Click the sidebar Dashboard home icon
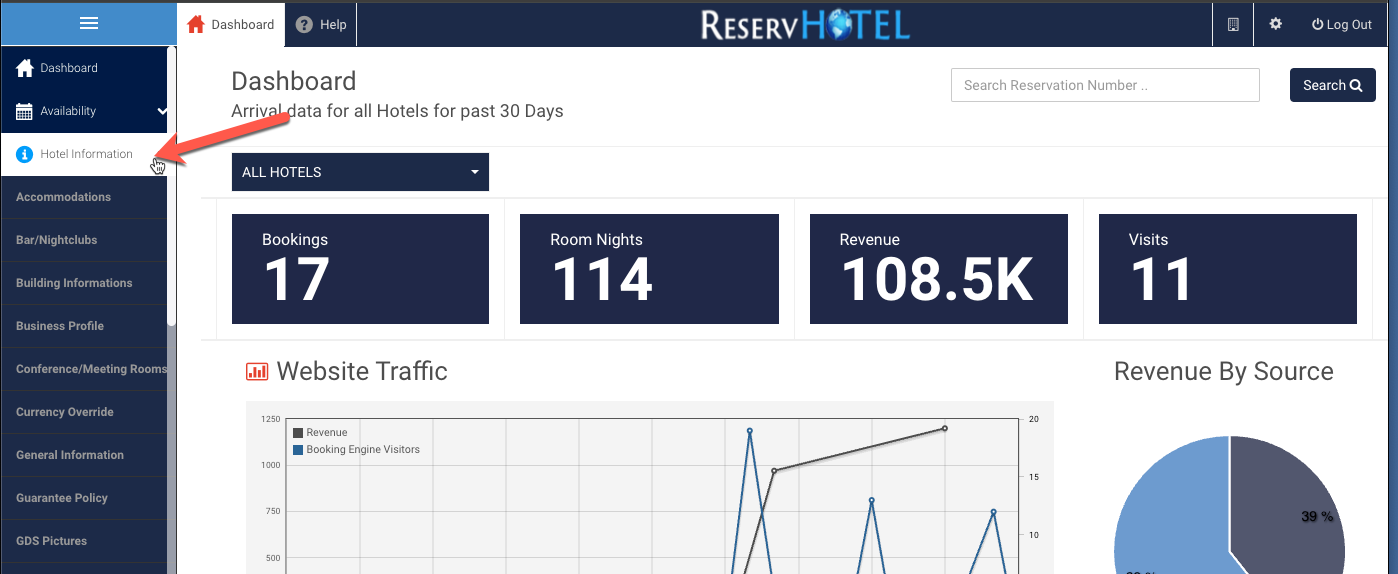This screenshot has height=574, width=1398. tap(25, 68)
